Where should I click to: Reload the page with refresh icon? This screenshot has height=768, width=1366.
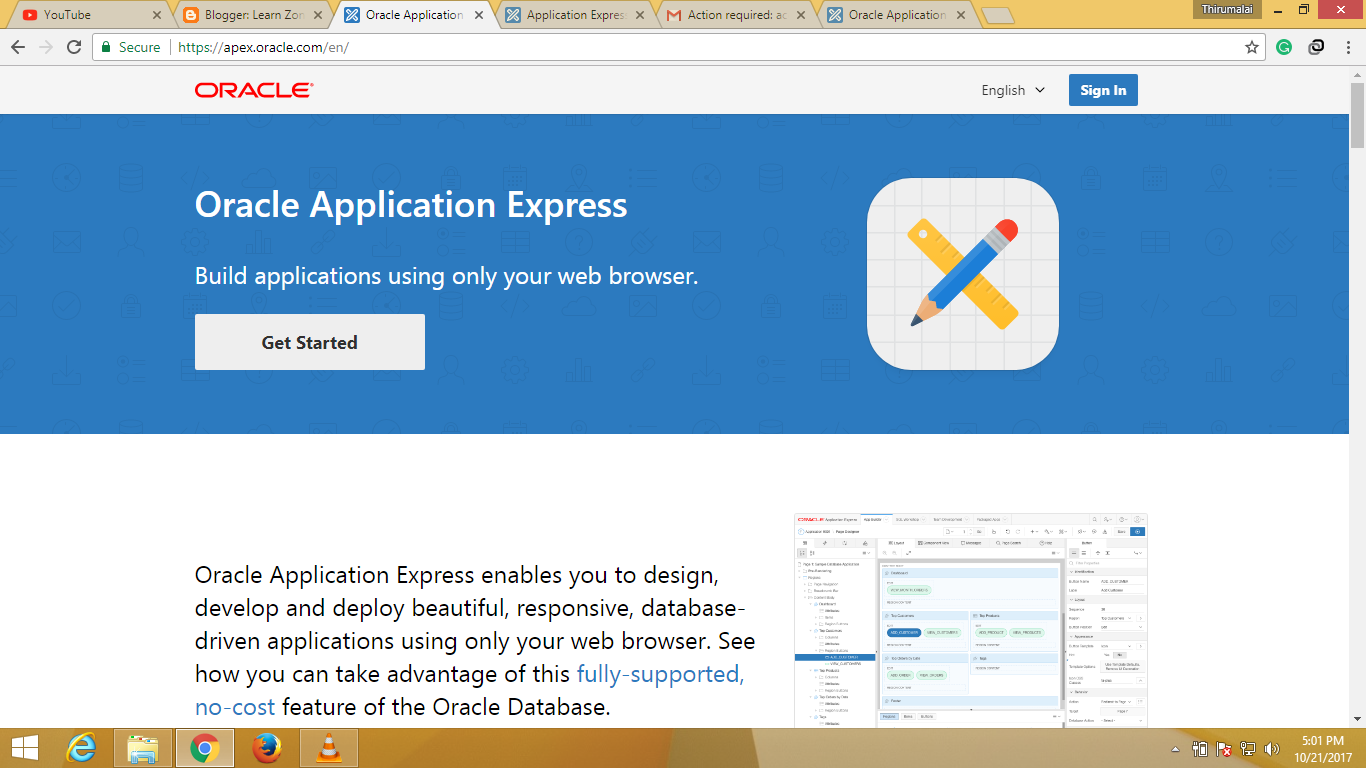(74, 47)
